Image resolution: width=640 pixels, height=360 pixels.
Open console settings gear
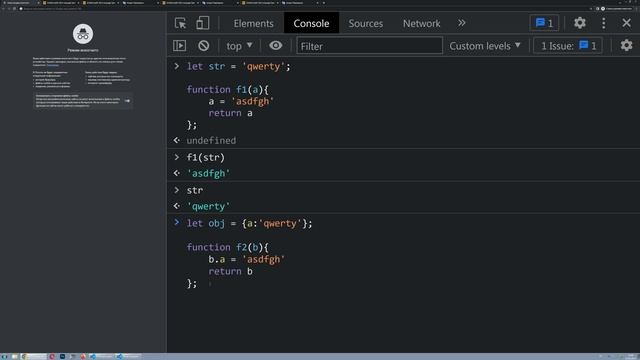pyautogui.click(x=626, y=45)
